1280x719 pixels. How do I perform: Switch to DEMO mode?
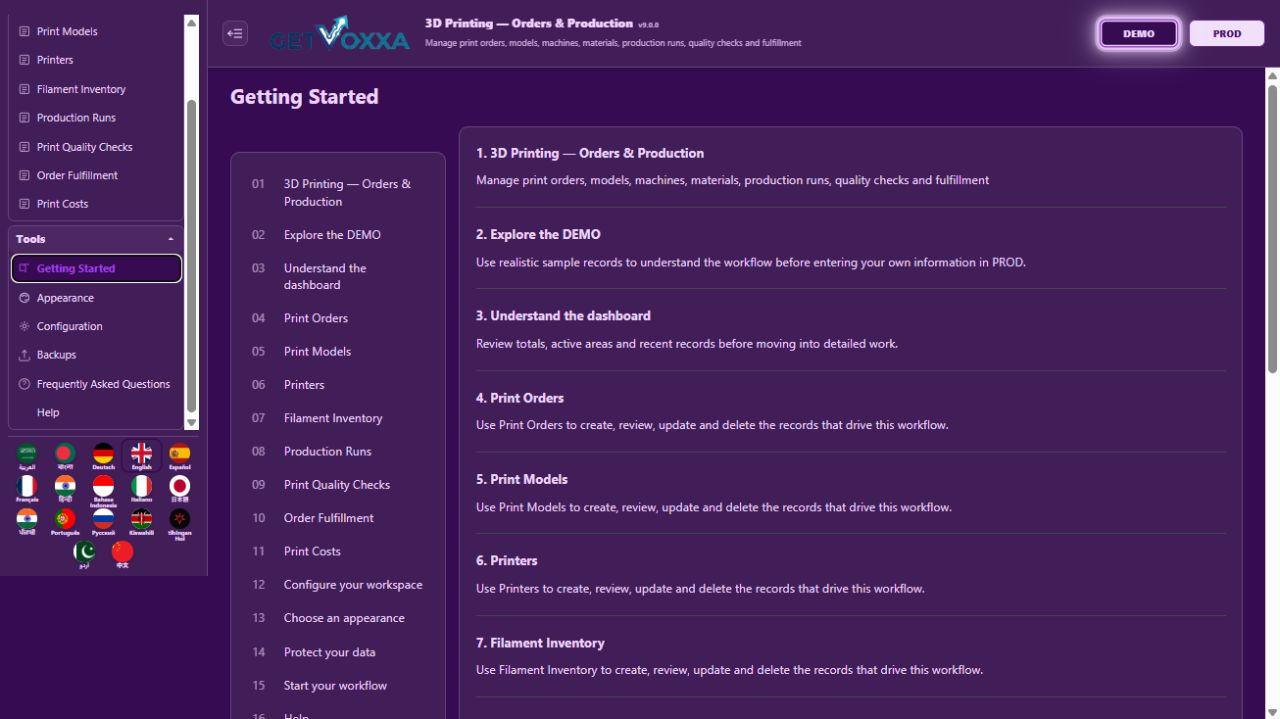[1138, 33]
